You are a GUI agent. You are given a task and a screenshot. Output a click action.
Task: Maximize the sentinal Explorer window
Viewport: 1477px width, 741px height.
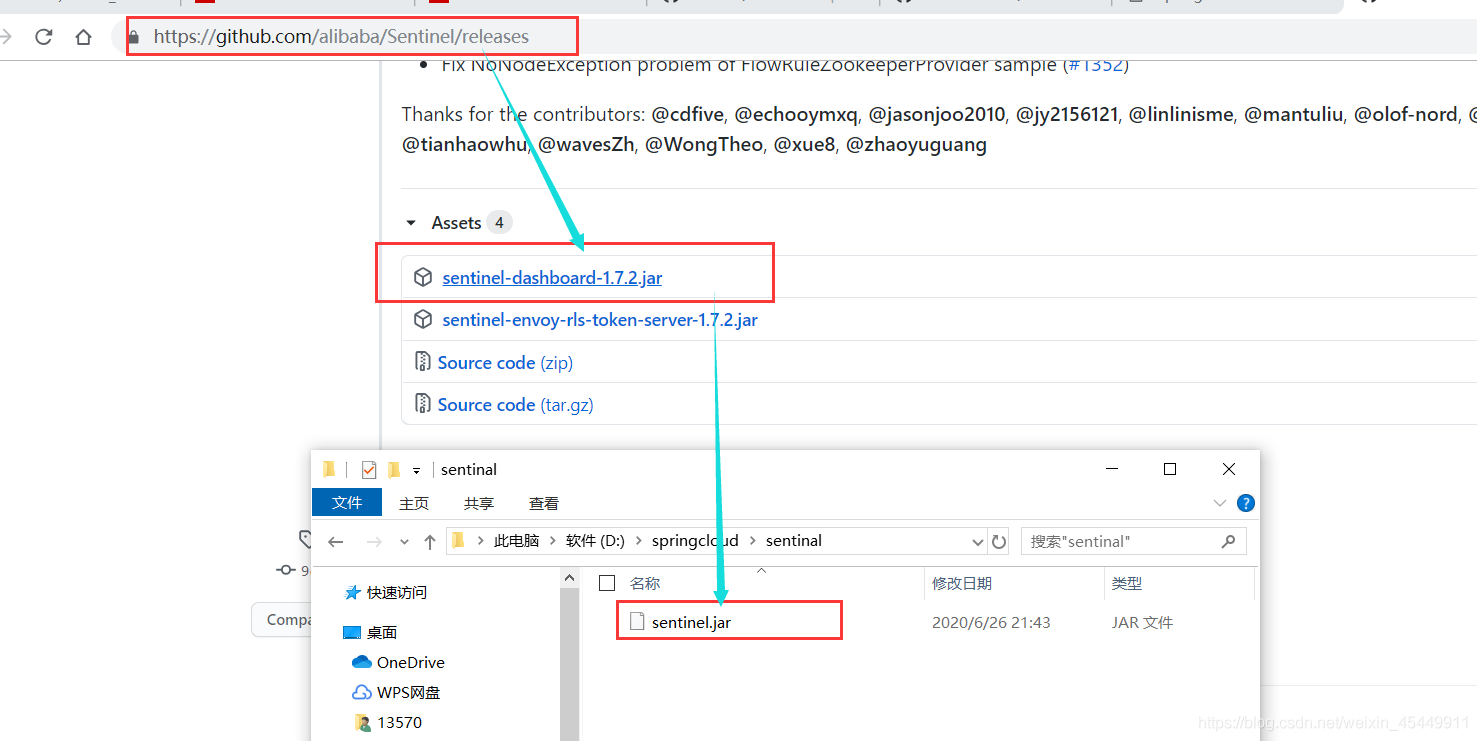(1170, 469)
